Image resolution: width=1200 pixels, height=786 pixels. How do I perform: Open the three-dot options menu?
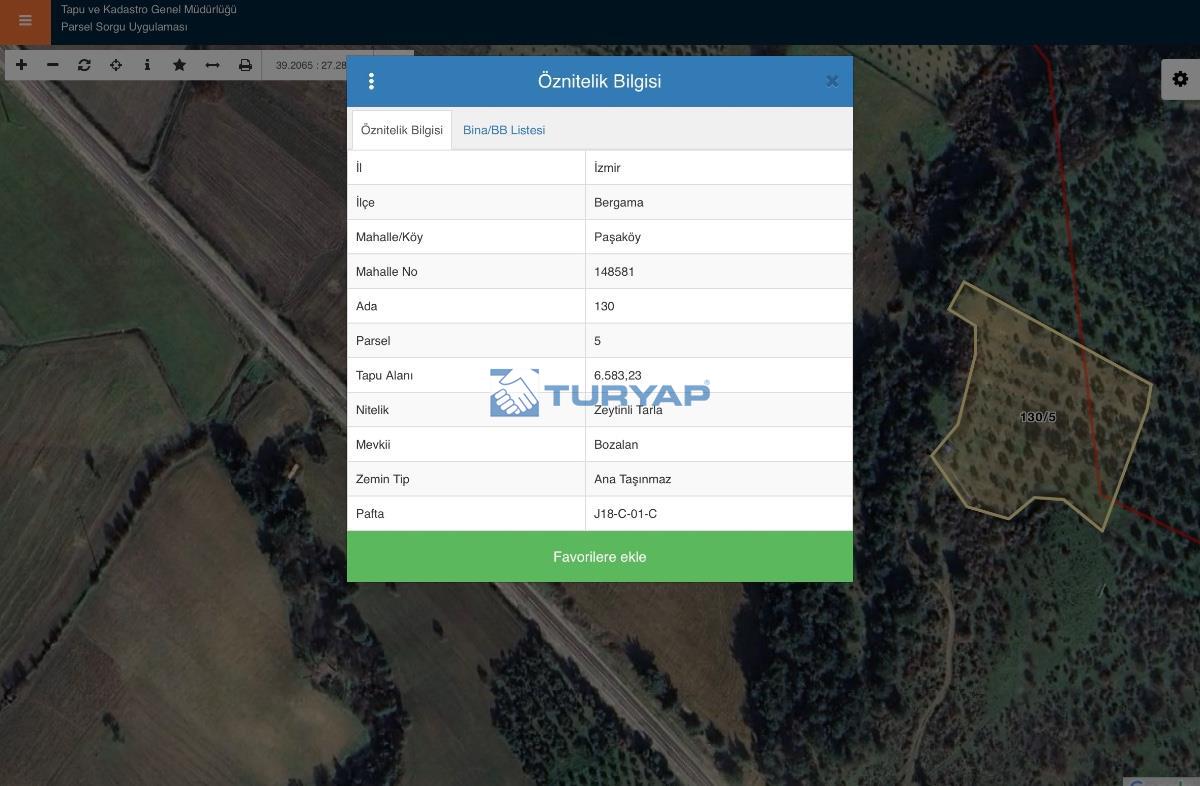[x=371, y=81]
